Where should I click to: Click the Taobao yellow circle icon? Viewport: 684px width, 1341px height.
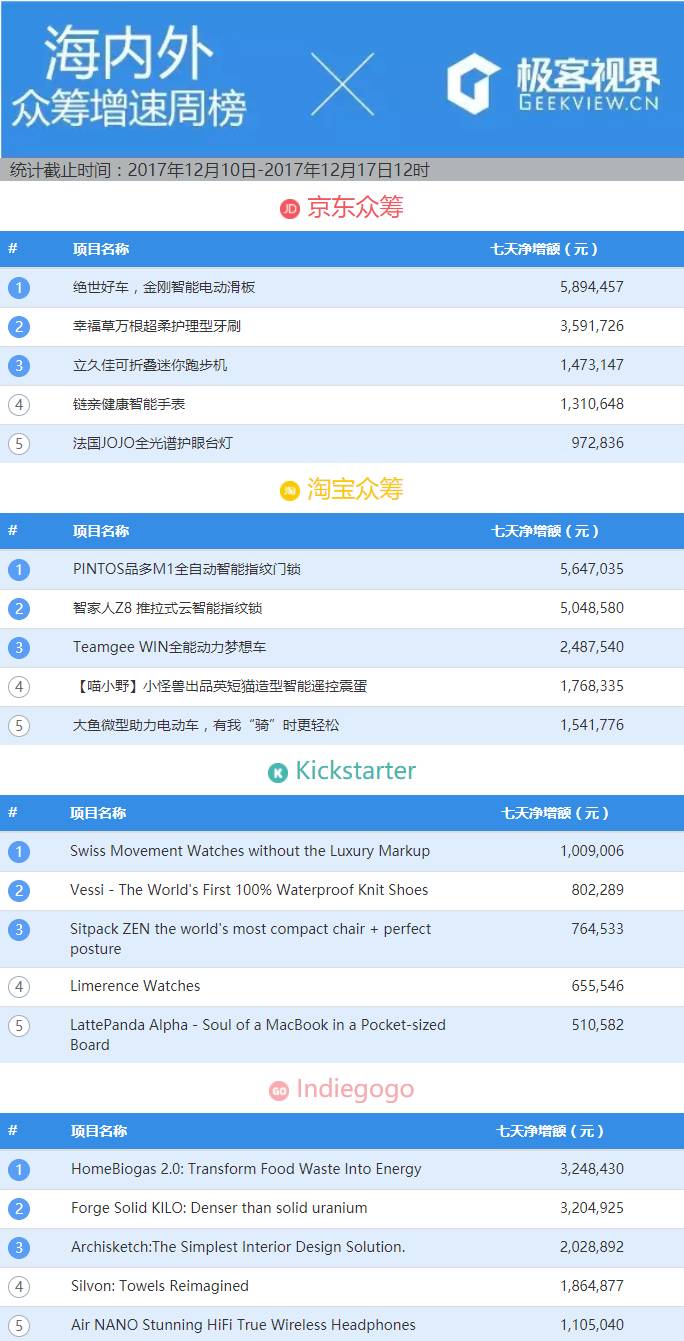point(290,491)
